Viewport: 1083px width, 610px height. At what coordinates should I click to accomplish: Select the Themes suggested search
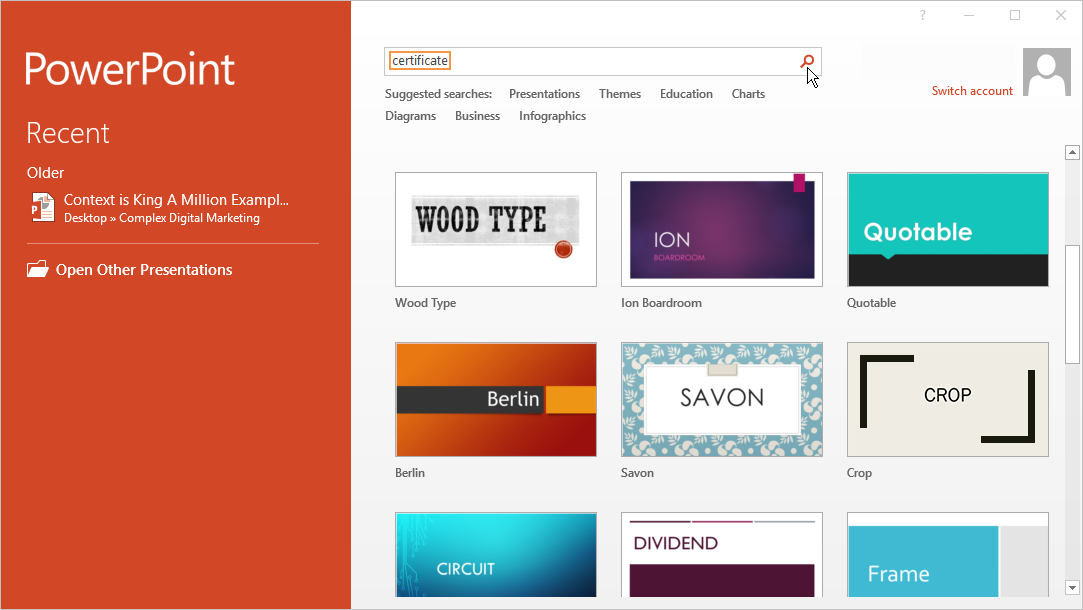tap(620, 94)
